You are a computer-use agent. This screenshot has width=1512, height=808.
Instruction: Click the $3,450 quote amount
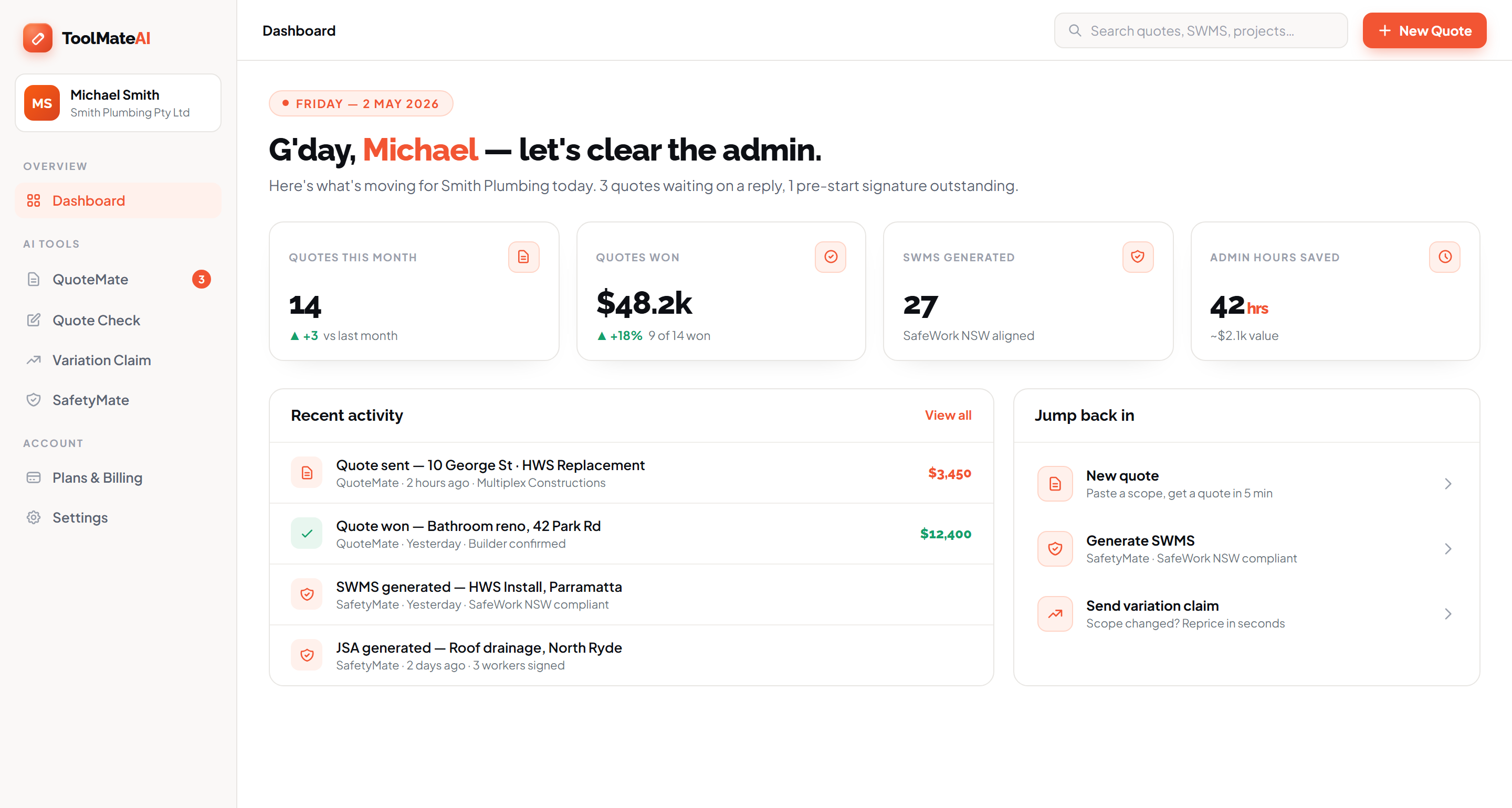click(949, 473)
